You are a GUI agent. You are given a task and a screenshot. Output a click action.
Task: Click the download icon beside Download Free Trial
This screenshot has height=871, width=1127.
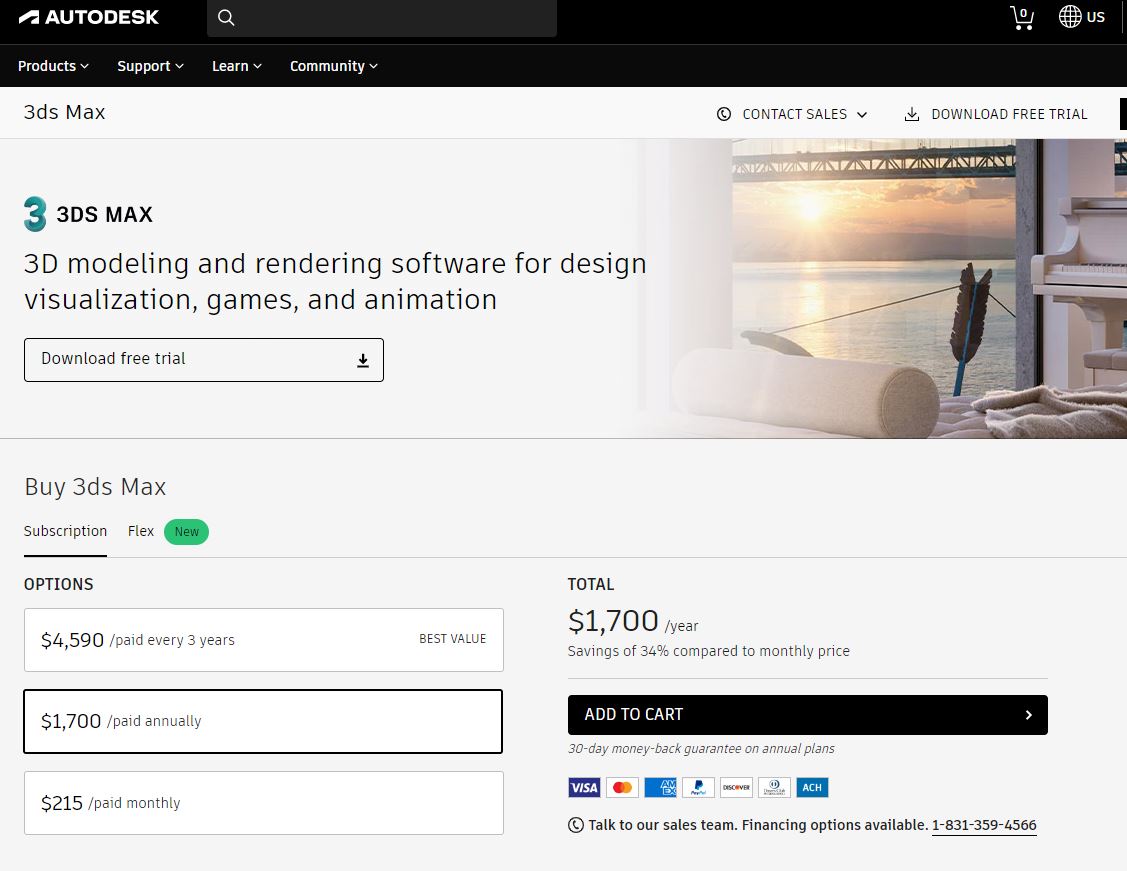tap(911, 114)
